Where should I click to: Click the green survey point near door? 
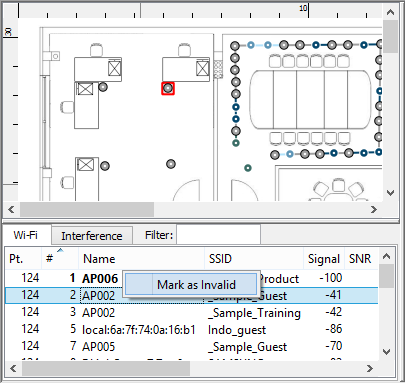(x=248, y=168)
